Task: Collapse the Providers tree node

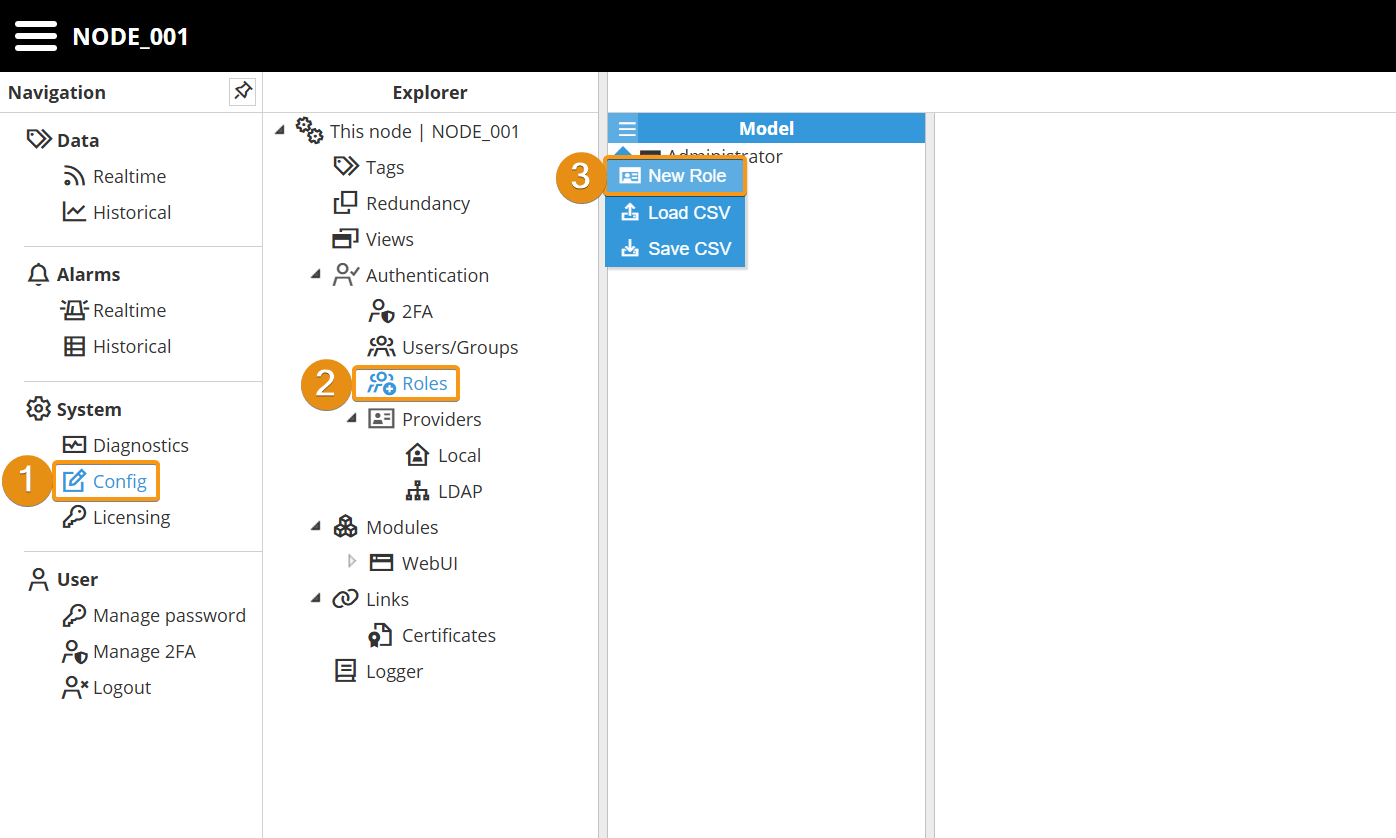Action: [351, 418]
